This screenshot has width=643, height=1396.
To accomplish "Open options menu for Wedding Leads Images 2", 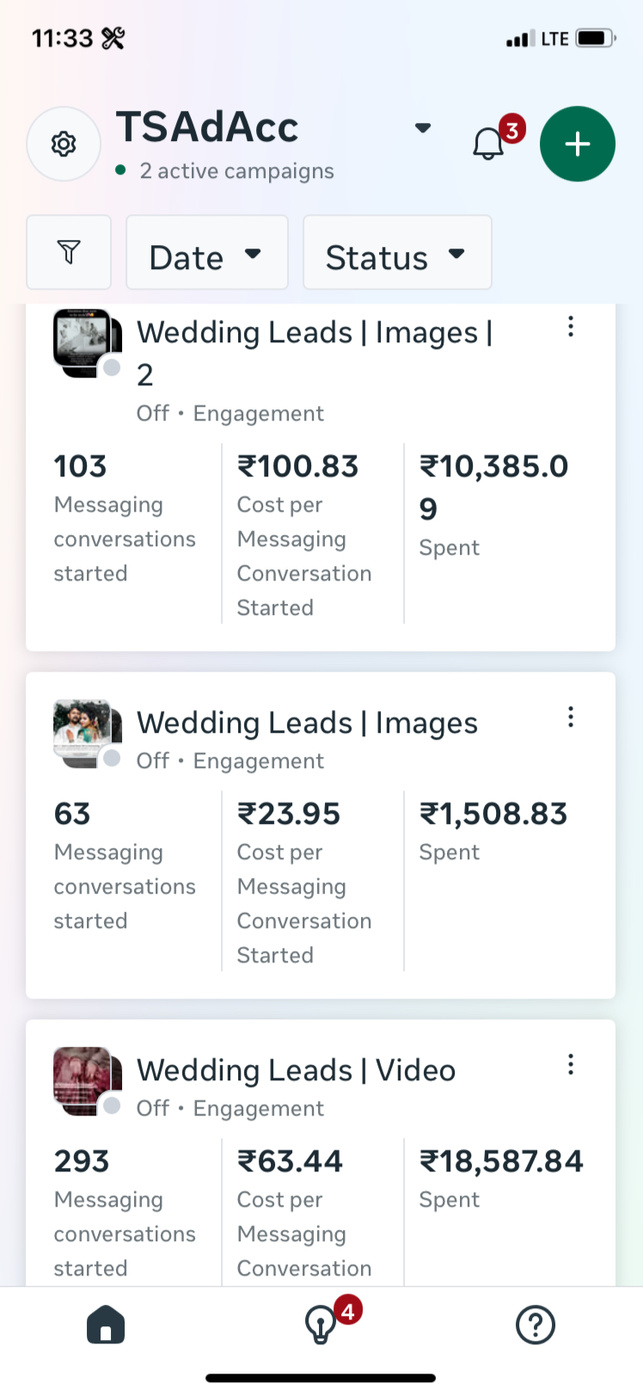I will coord(570,326).
